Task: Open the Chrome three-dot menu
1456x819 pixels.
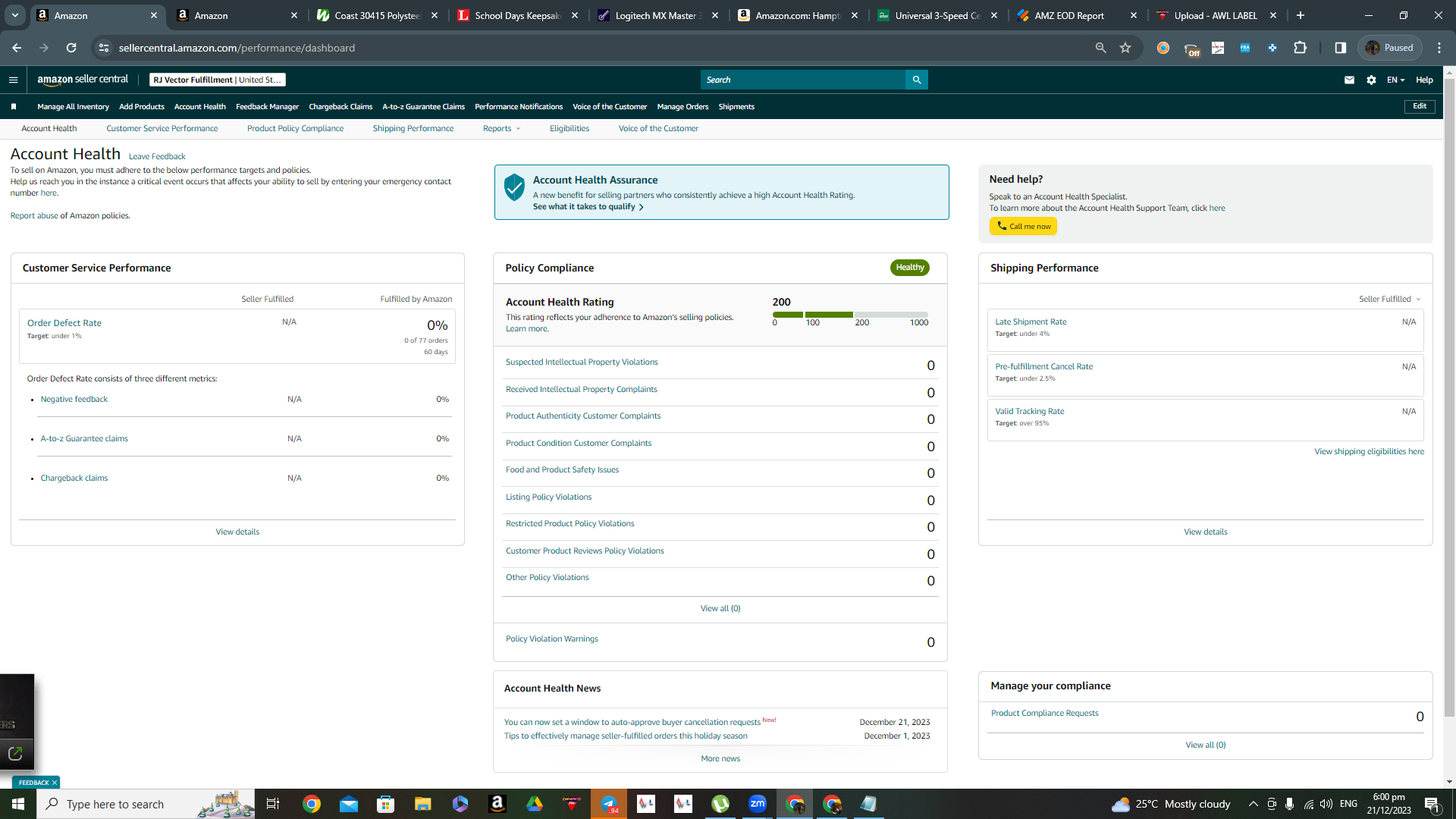Action: (1439, 48)
